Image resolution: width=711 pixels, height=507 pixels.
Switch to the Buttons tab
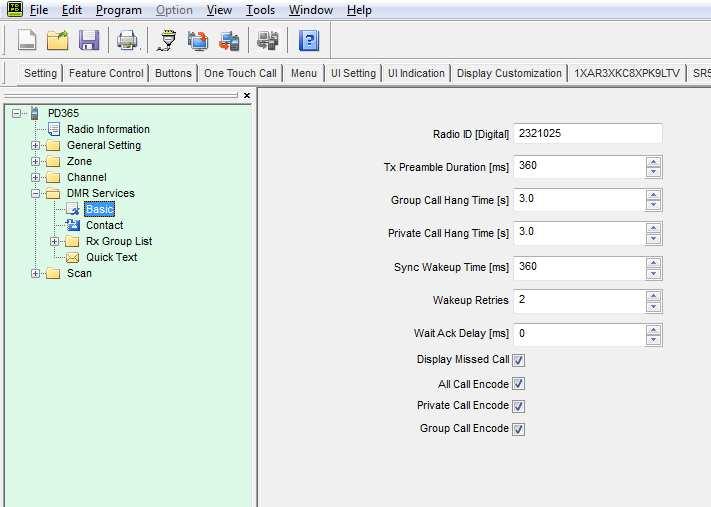click(x=173, y=73)
